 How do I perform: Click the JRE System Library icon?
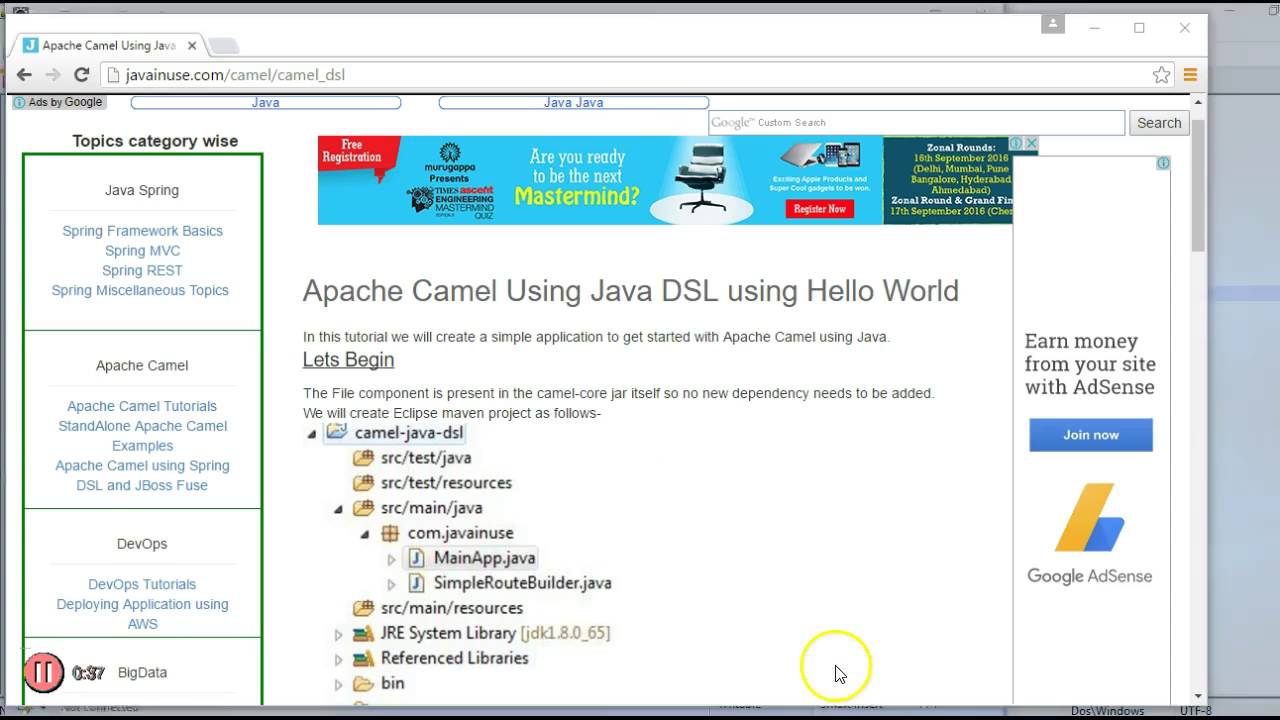[x=363, y=633]
